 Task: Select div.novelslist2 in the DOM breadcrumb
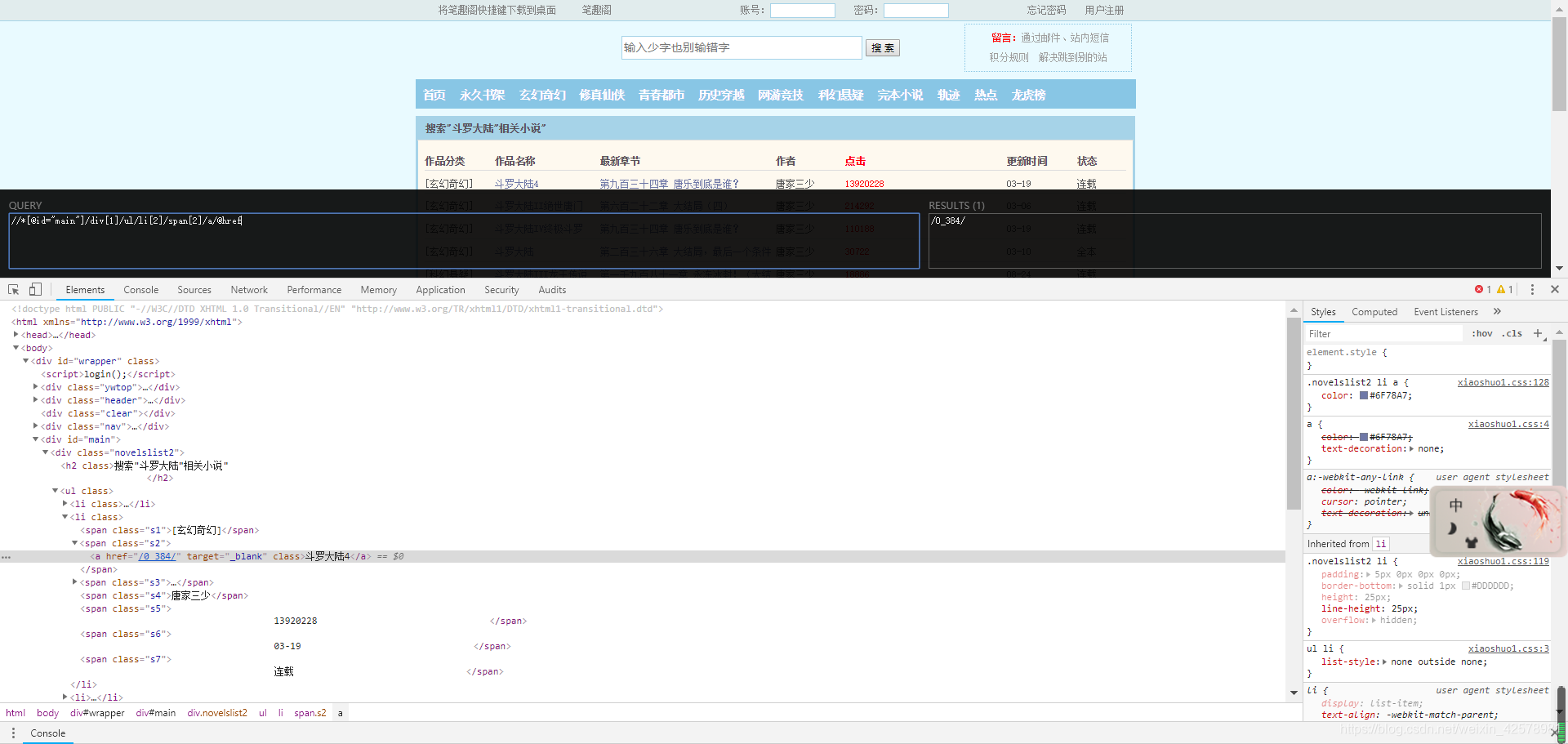[217, 713]
